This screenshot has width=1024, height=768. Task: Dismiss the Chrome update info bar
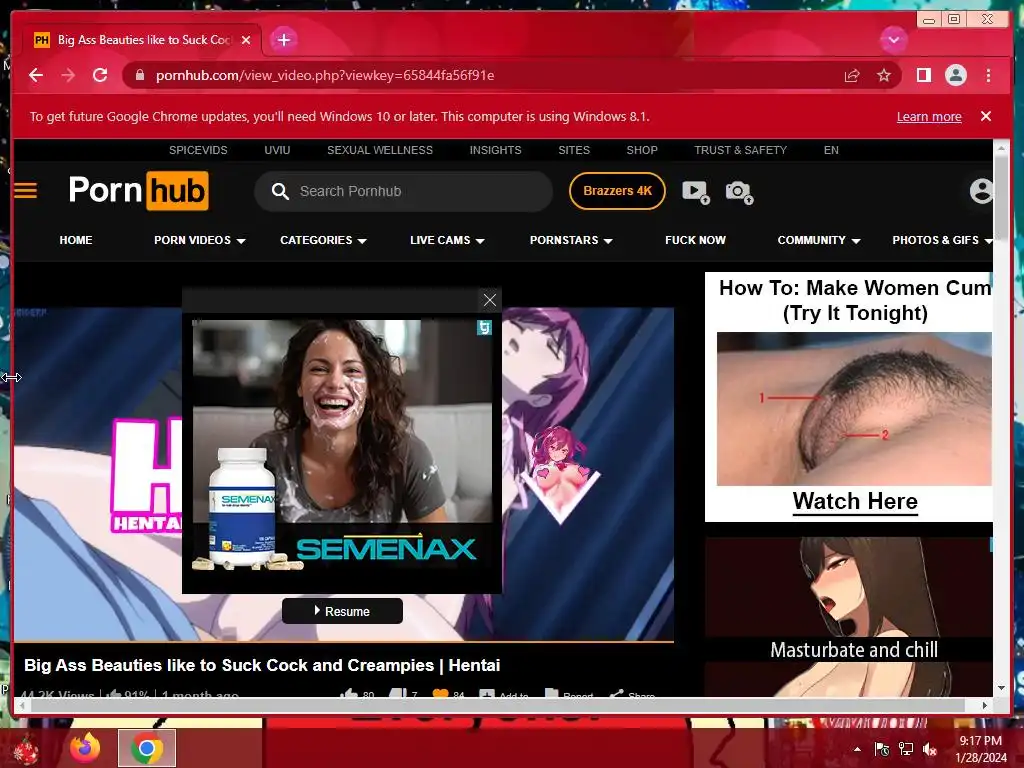[986, 116]
